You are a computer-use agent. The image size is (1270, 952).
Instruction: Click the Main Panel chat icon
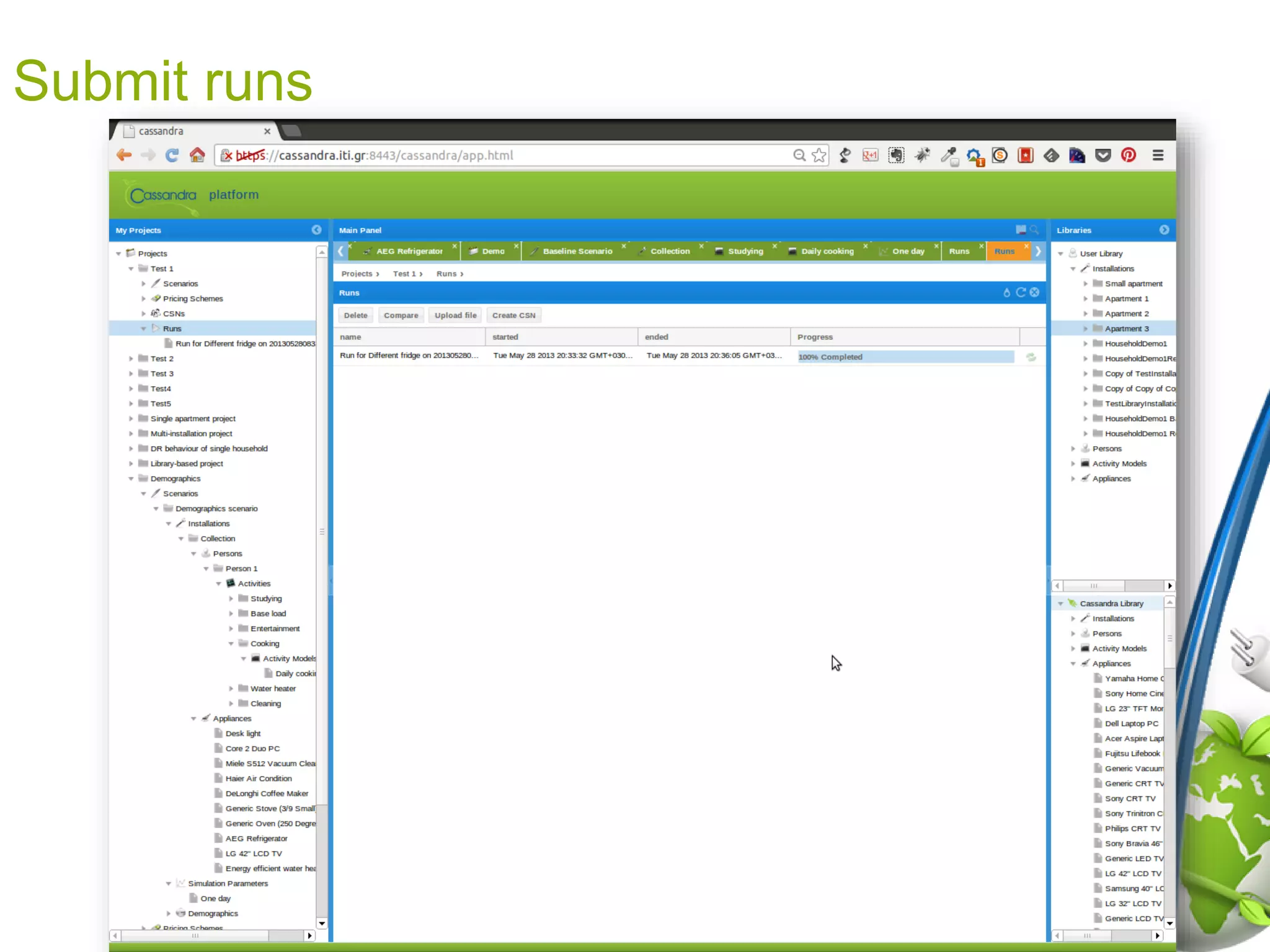[x=1021, y=230]
